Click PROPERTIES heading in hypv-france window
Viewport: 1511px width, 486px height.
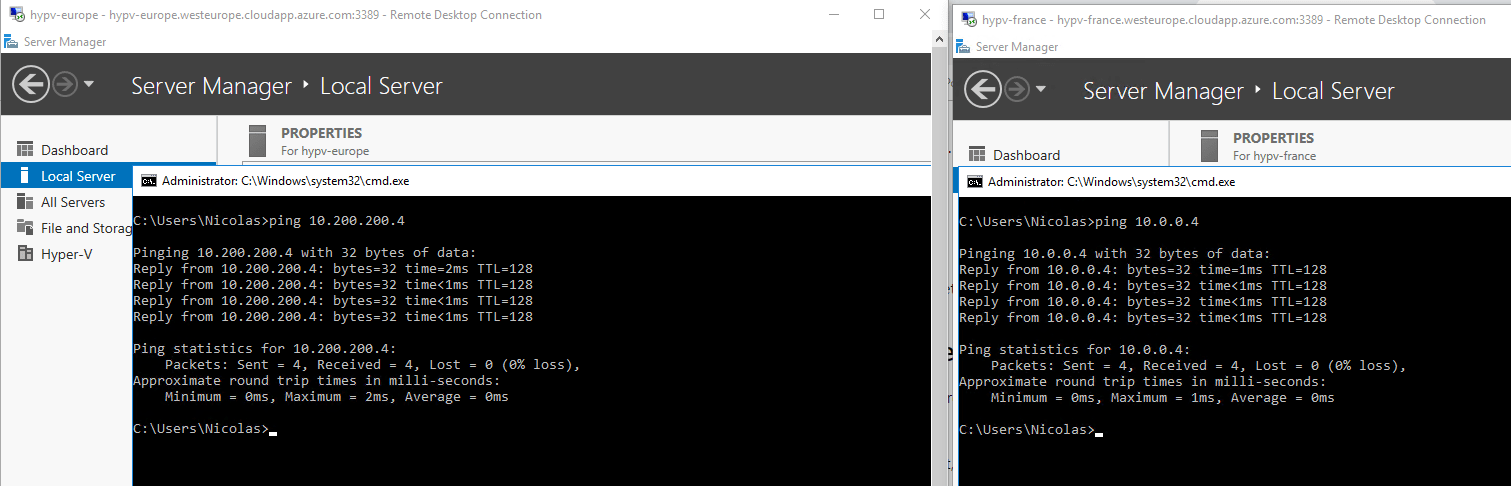tap(1273, 138)
